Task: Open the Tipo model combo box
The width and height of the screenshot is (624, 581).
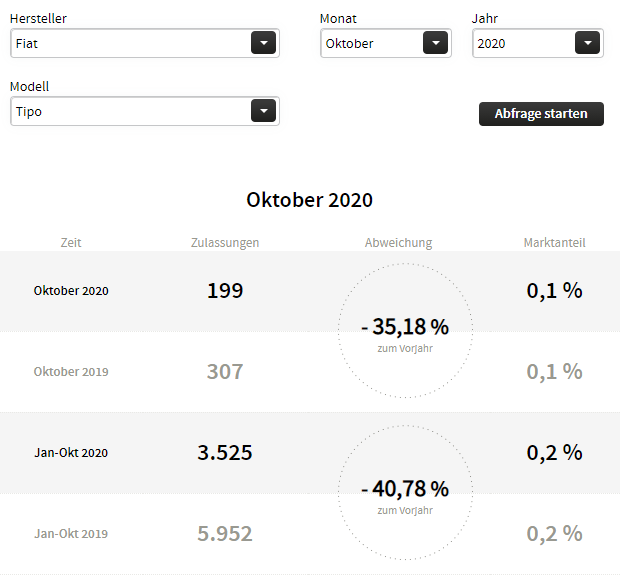Action: pos(130,111)
